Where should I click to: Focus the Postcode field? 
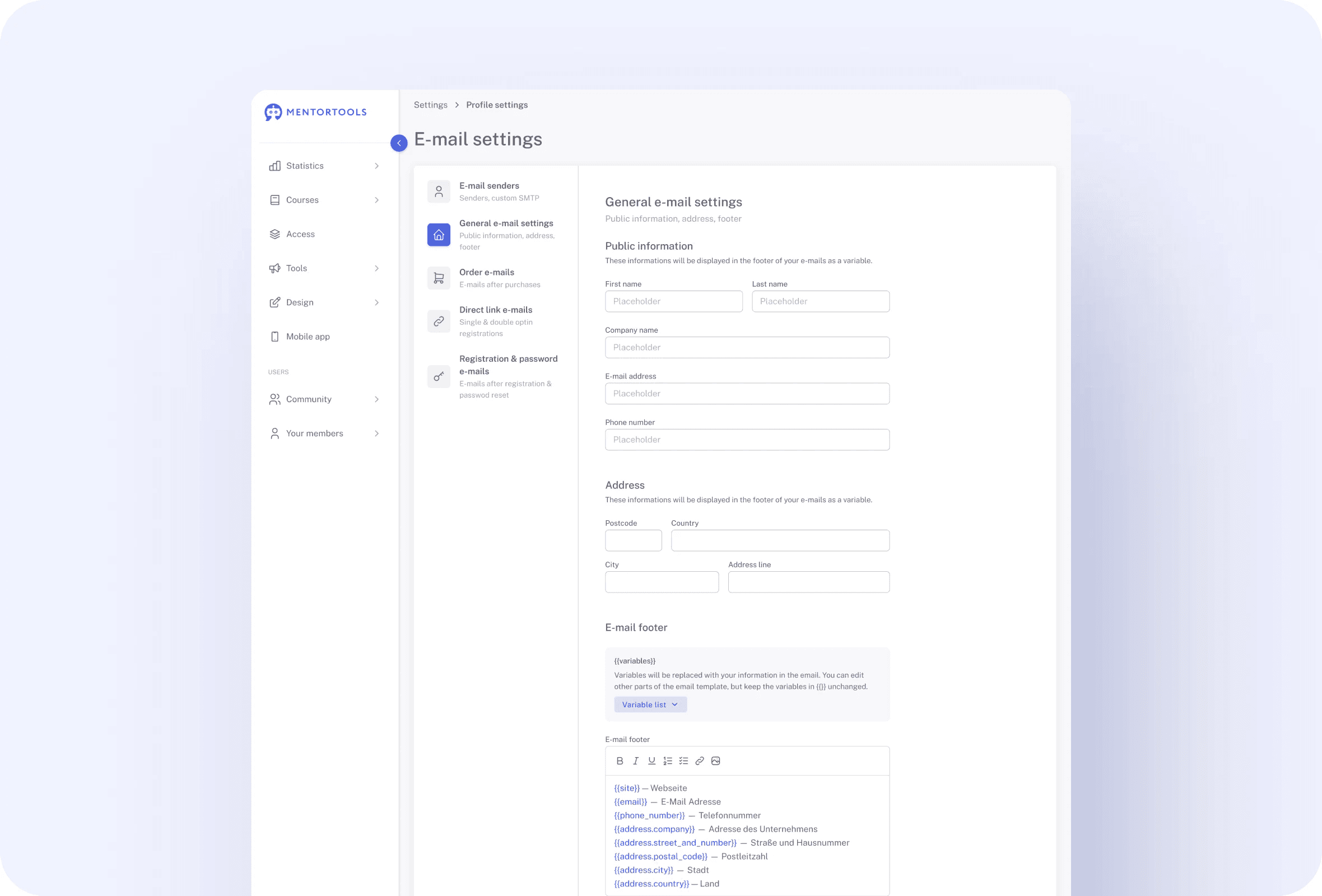tap(633, 540)
